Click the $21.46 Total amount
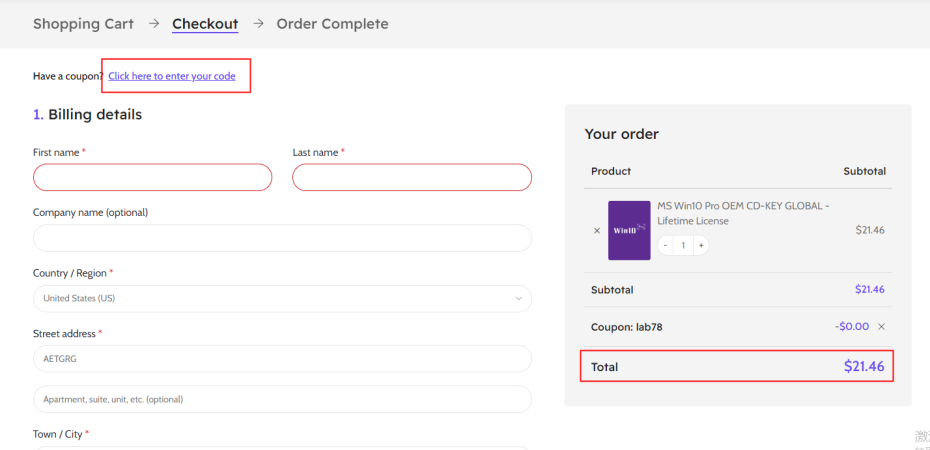This screenshot has width=930, height=450. (864, 367)
